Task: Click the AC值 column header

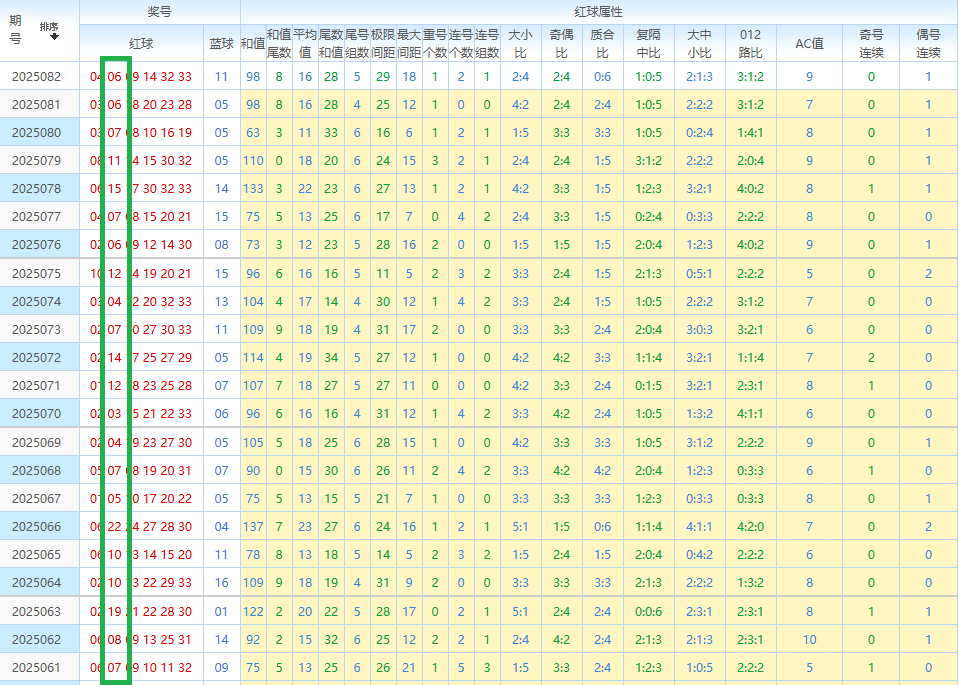Action: 809,44
